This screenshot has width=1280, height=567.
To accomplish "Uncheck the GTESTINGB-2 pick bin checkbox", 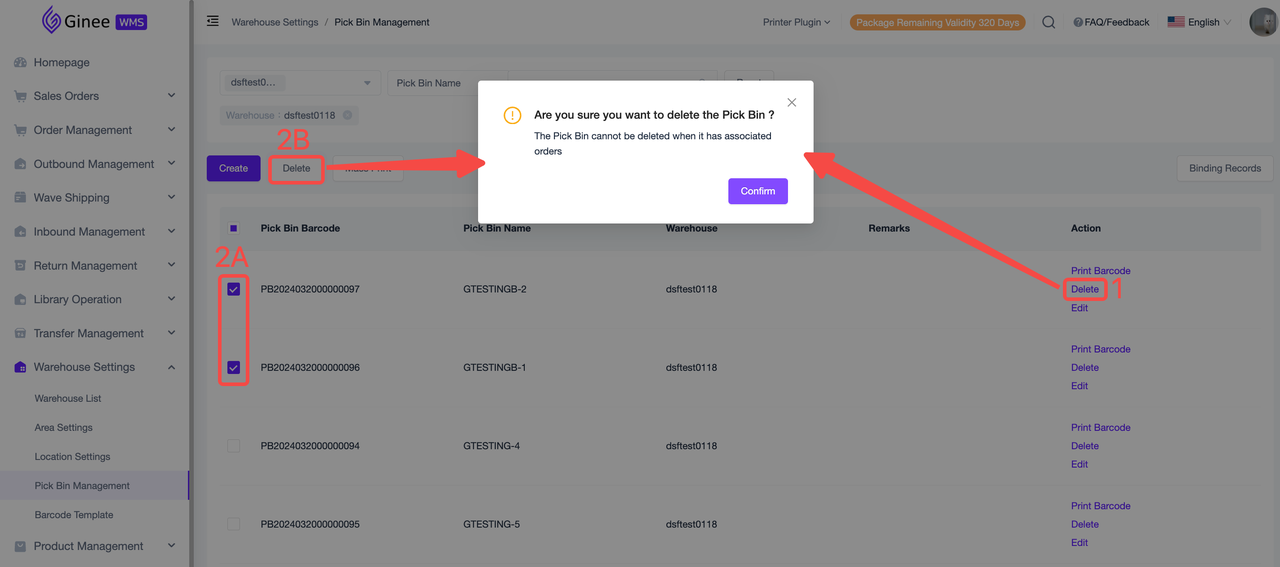I will click(x=234, y=289).
